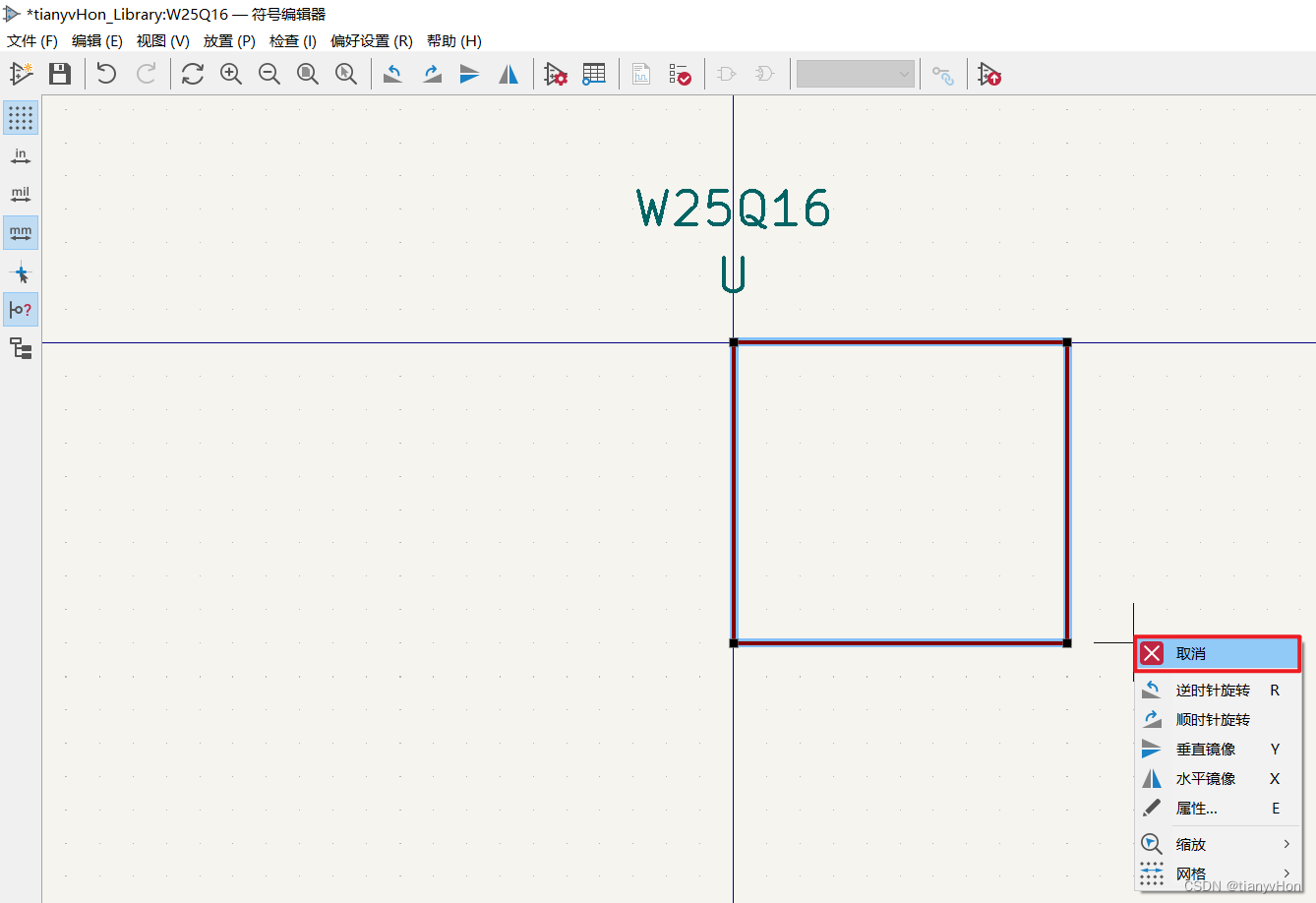Viewport: 1316px width, 903px height.
Task: Open the 偏好设置 (R) menu
Action: point(372,40)
